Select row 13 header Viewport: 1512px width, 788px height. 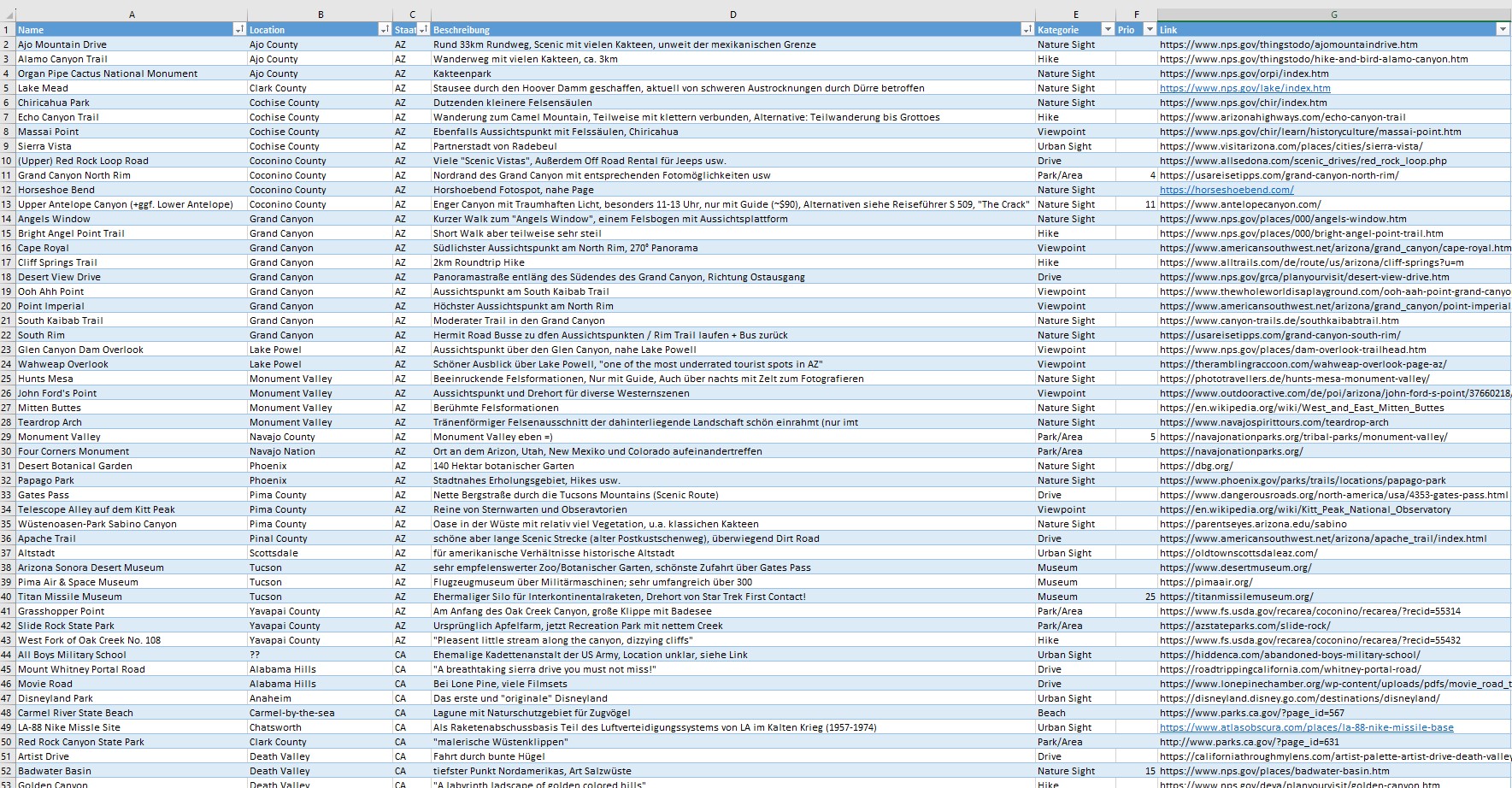click(8, 204)
